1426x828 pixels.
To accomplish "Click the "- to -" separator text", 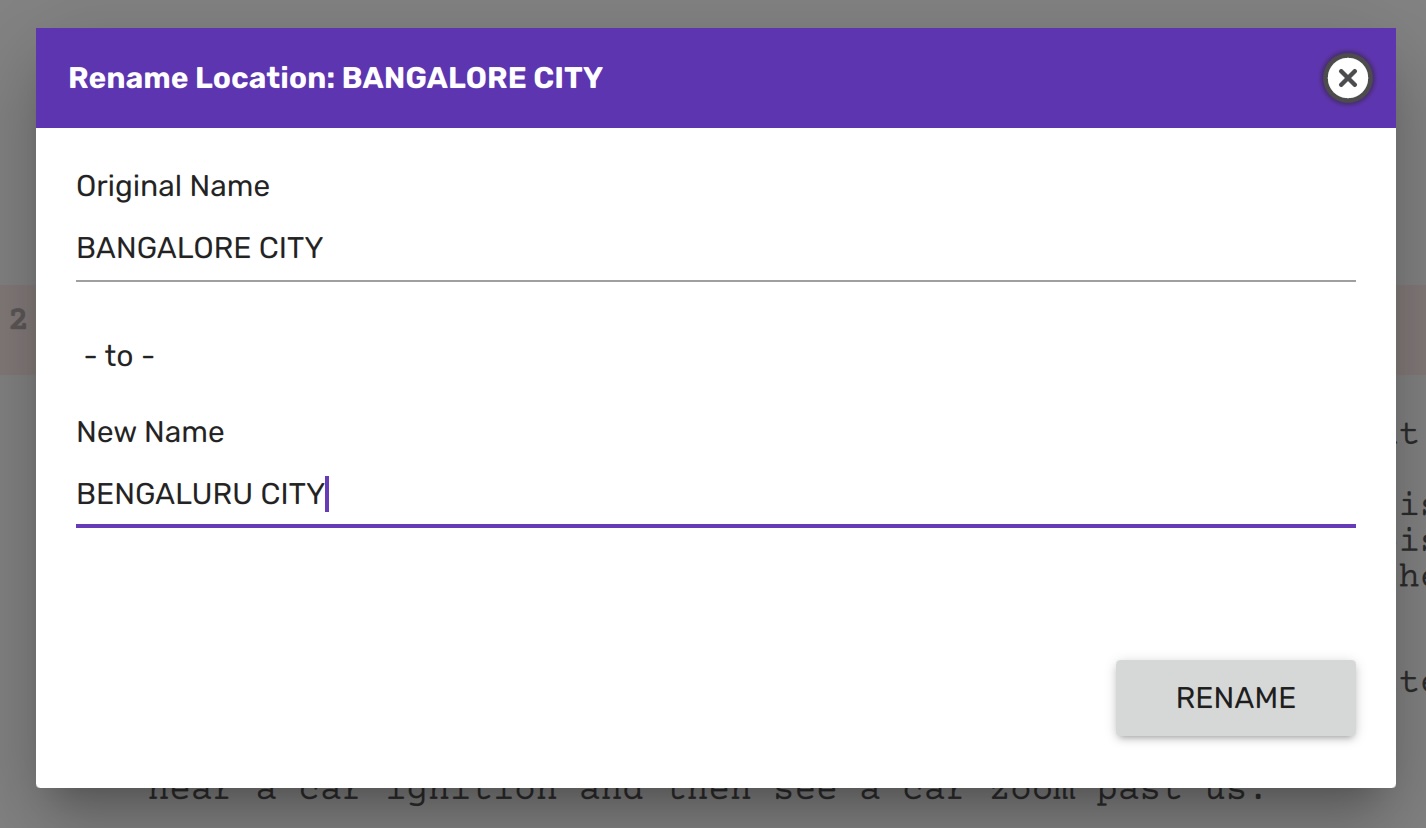I will 119,356.
